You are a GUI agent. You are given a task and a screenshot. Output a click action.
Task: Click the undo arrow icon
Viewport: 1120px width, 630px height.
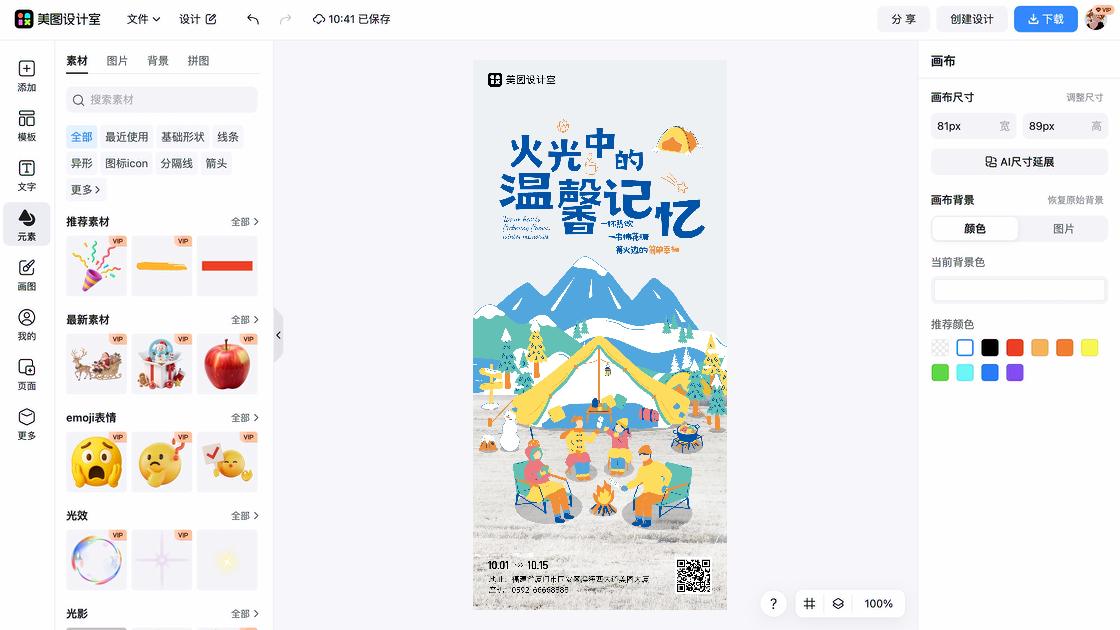[x=253, y=19]
